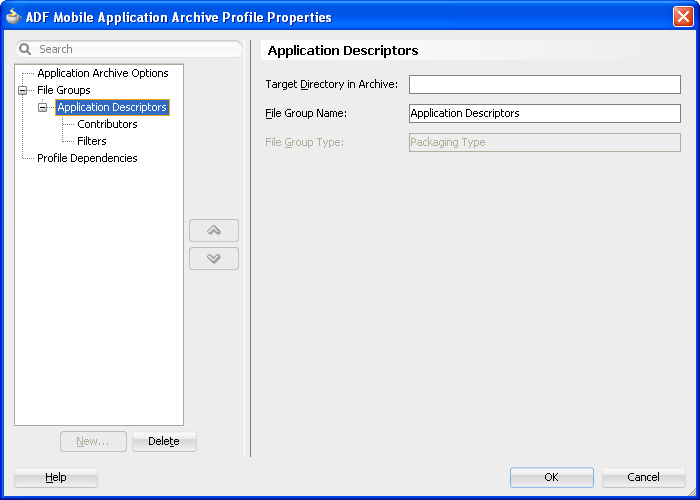Open Help for this dialog

(56, 478)
